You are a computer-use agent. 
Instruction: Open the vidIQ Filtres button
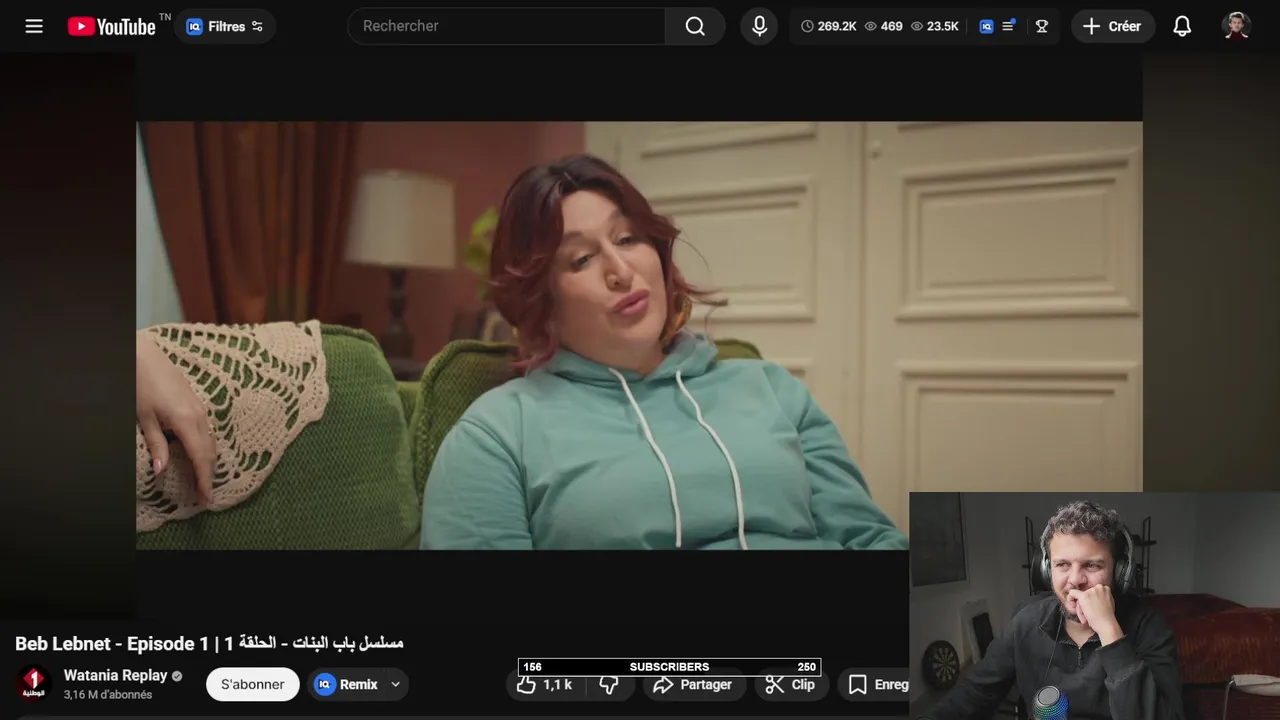pyautogui.click(x=225, y=26)
